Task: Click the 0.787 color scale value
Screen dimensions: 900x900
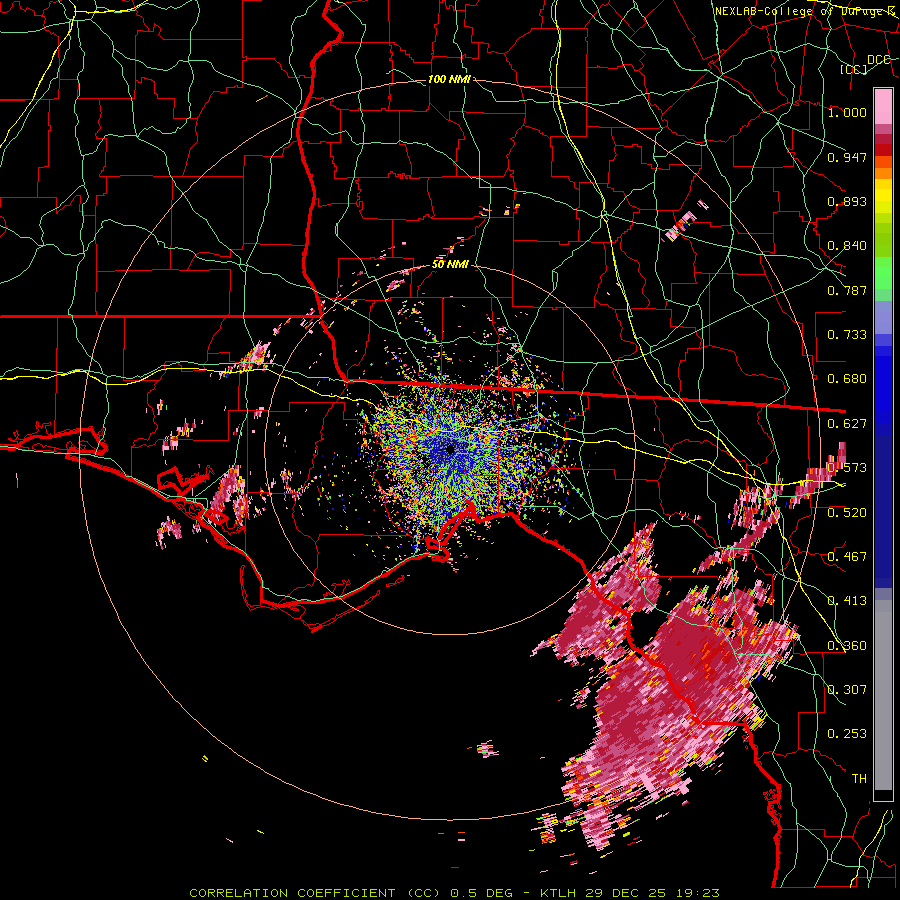Action: click(847, 290)
